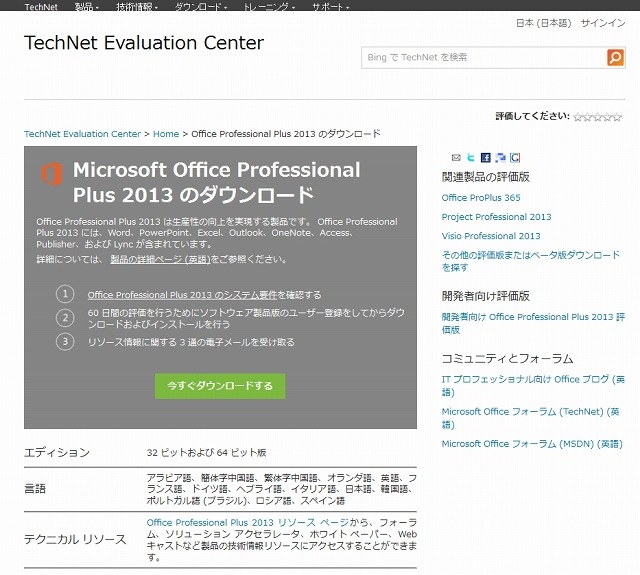
Task: Click the テクニカル リソース row label
Action: (76, 539)
